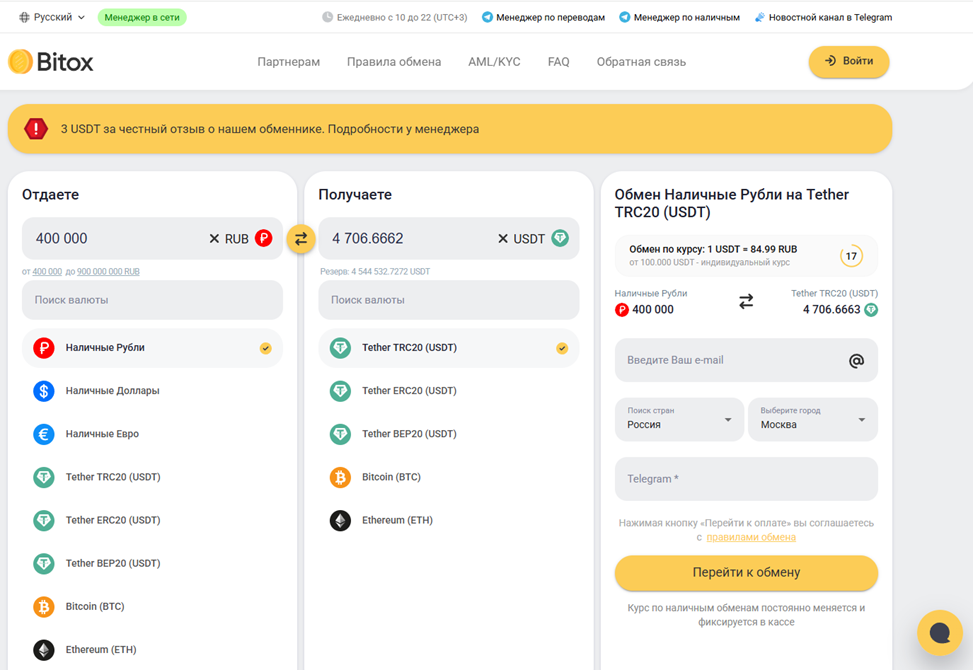
Task: Choose Tether BEP20 (USDT) in Отдаете list
Action: coord(152,563)
